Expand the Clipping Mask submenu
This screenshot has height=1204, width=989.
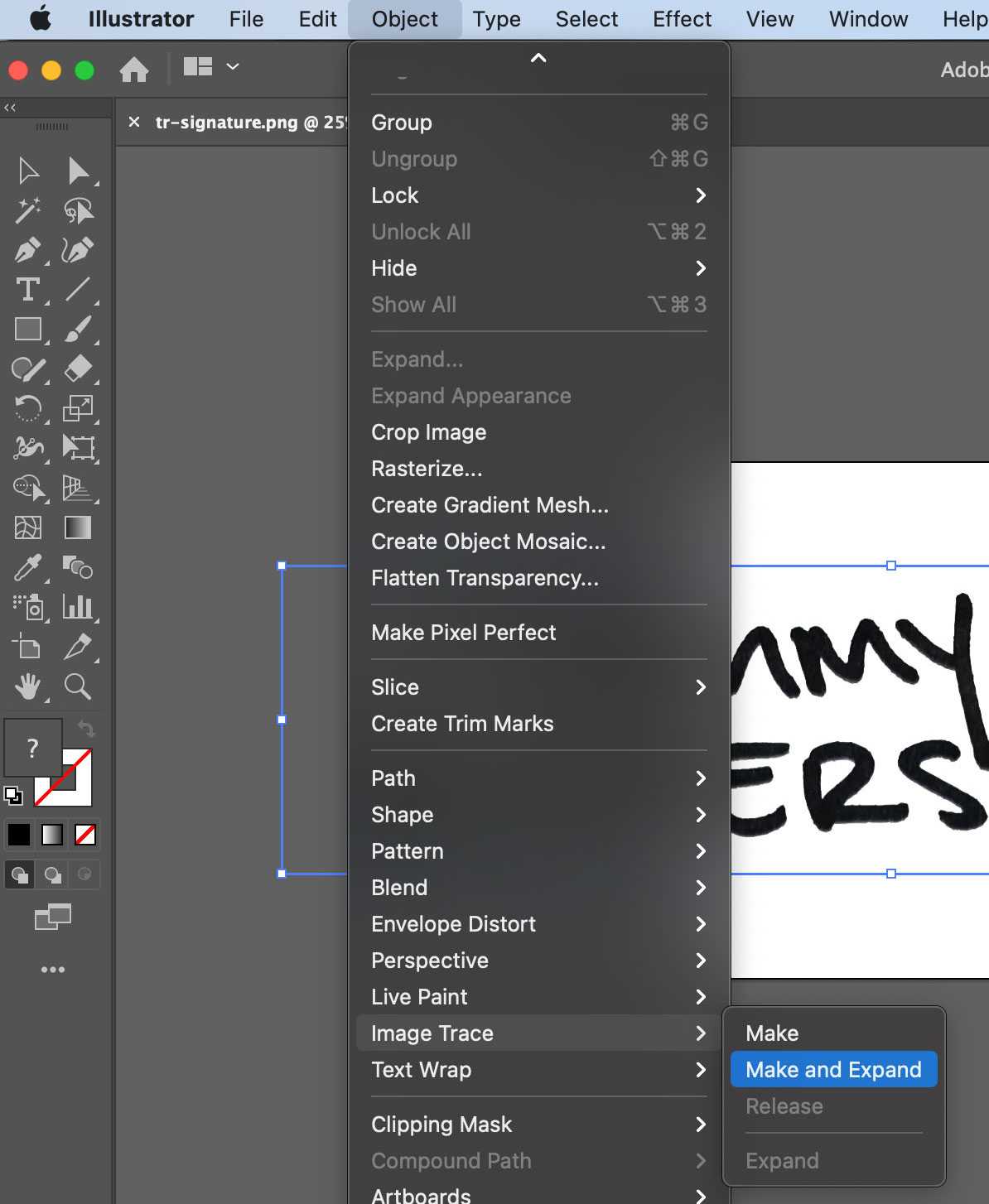click(x=538, y=1125)
